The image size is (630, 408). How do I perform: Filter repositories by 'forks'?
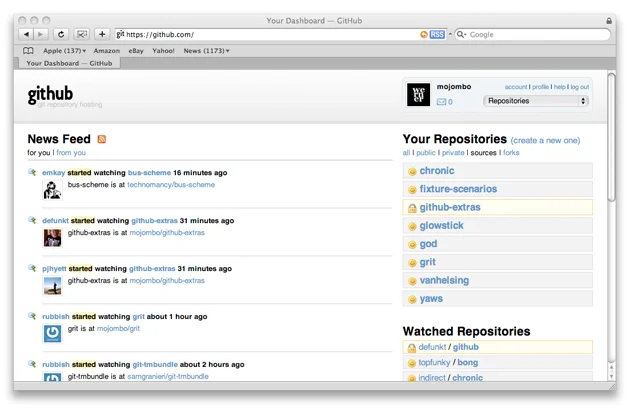pyautogui.click(x=511, y=153)
